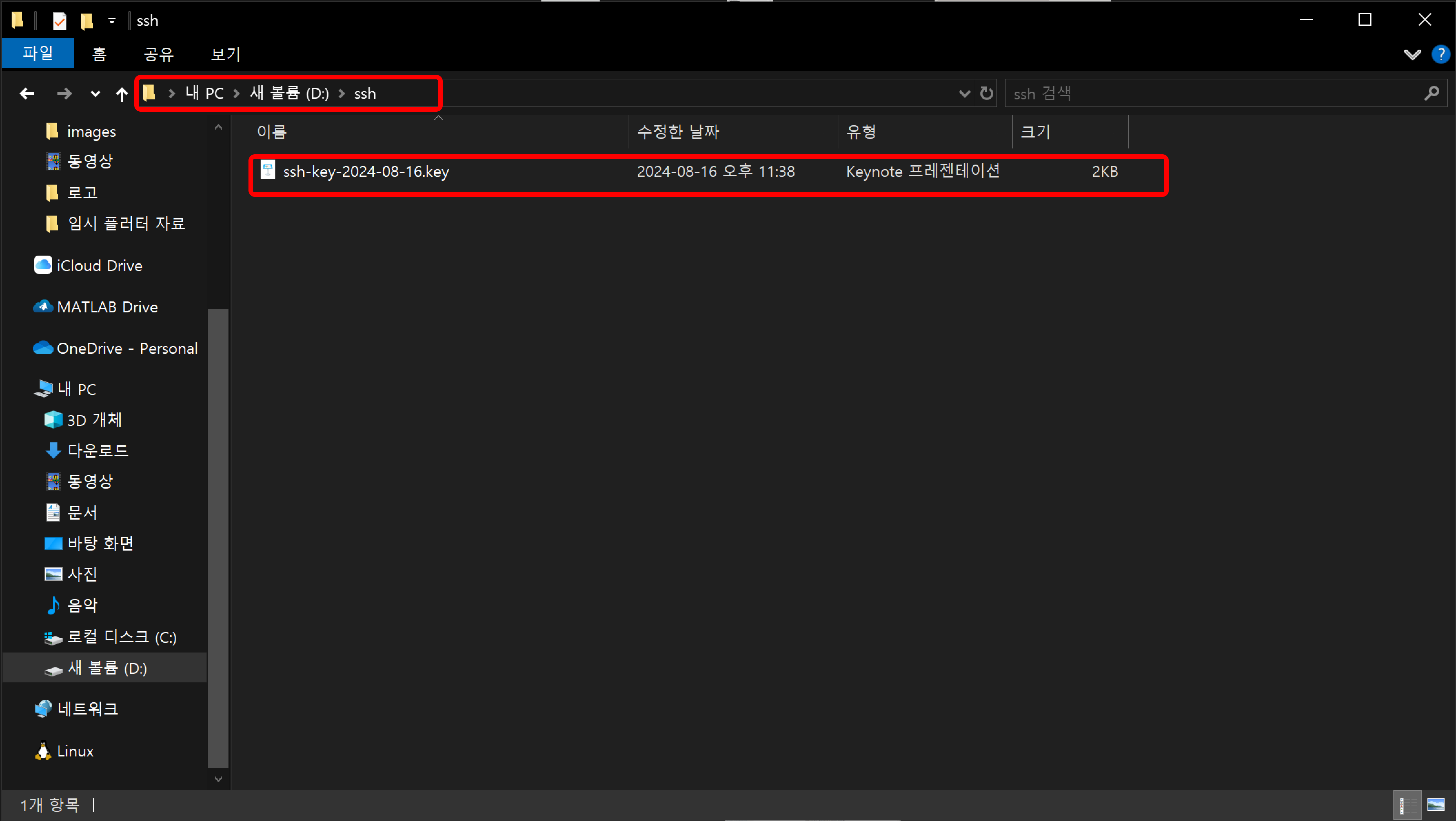1456x821 pixels.
Task: Click 새 볼륨 (D:) breadcrumb segment
Action: 289,93
